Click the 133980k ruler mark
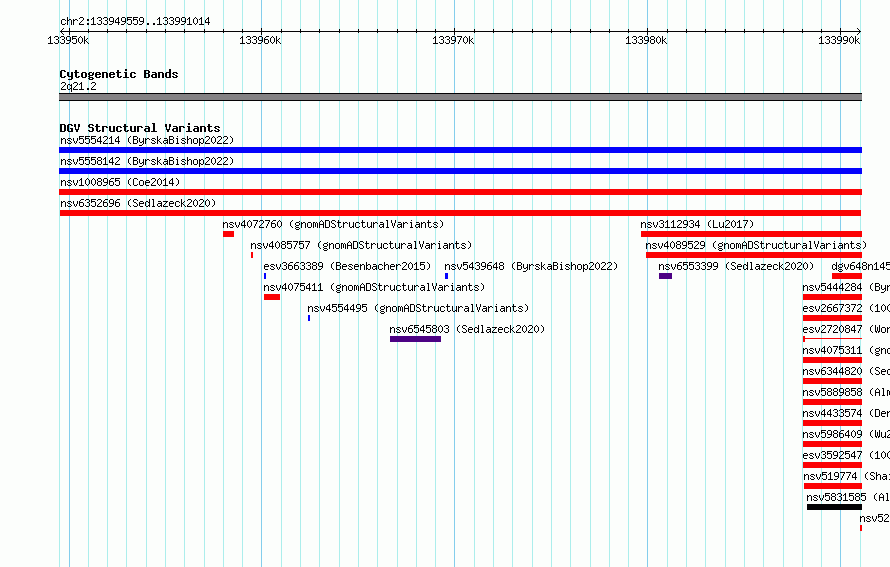 [x=646, y=40]
